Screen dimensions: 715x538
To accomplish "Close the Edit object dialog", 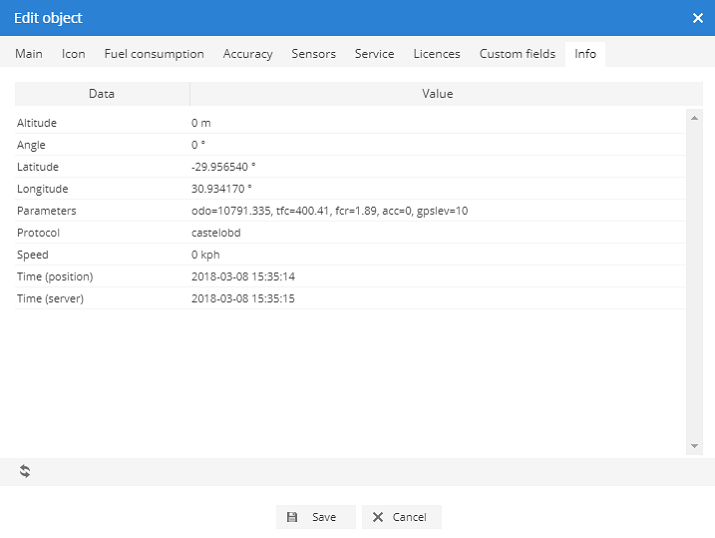I will [697, 18].
